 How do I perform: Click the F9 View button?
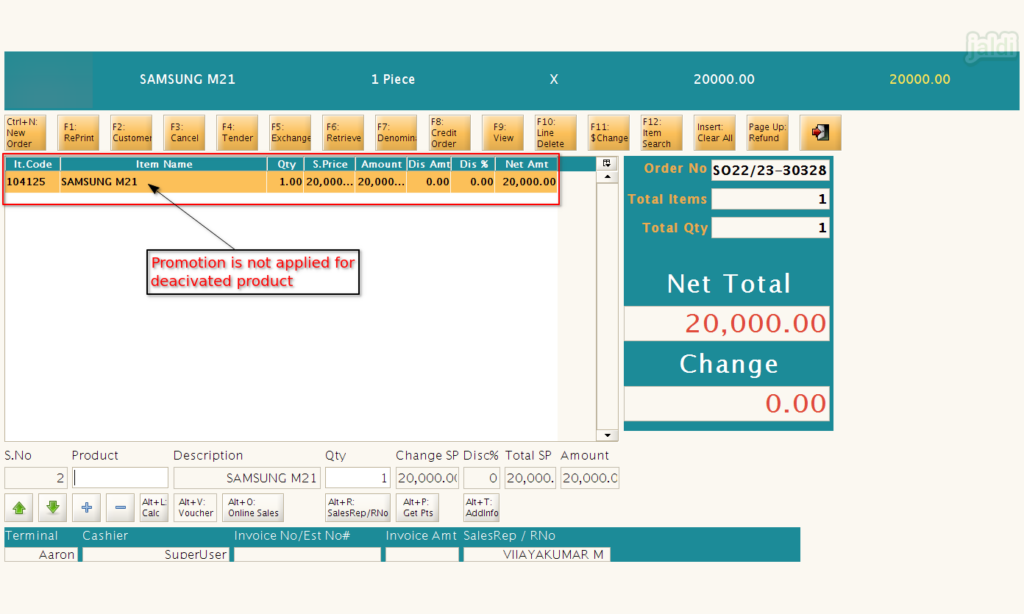(x=503, y=133)
